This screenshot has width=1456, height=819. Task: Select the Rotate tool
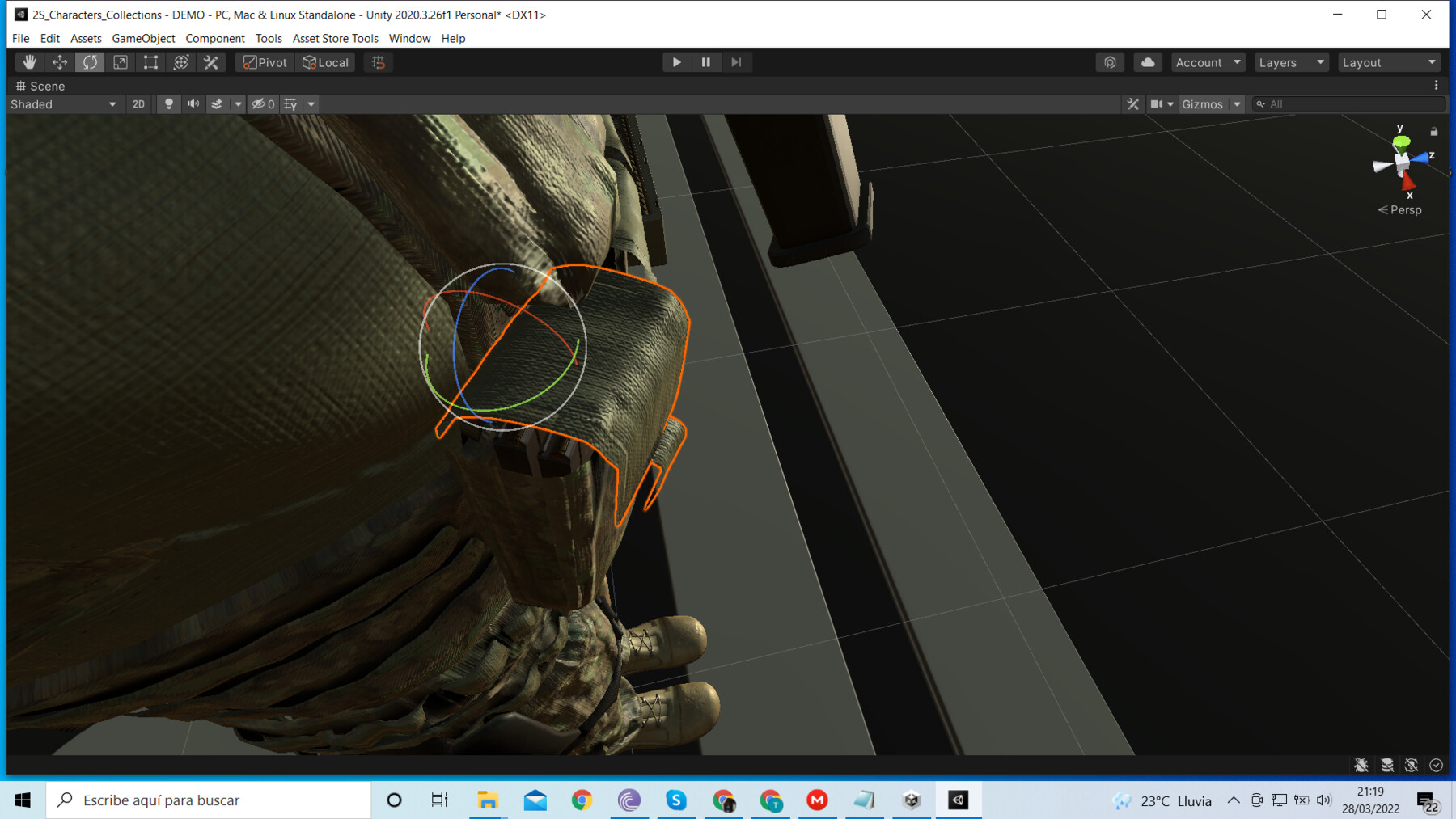coord(90,62)
